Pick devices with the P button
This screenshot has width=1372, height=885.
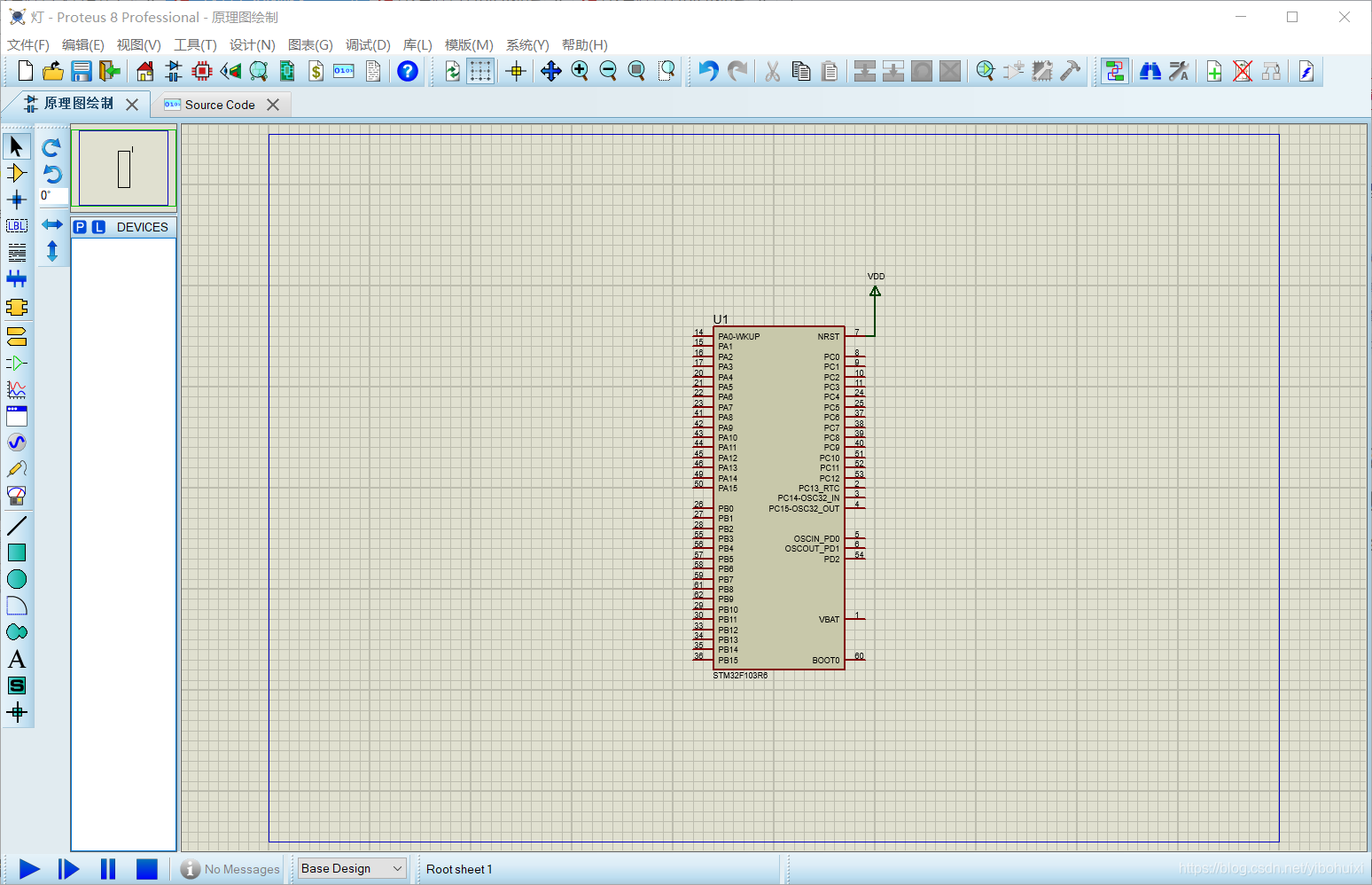click(x=80, y=227)
